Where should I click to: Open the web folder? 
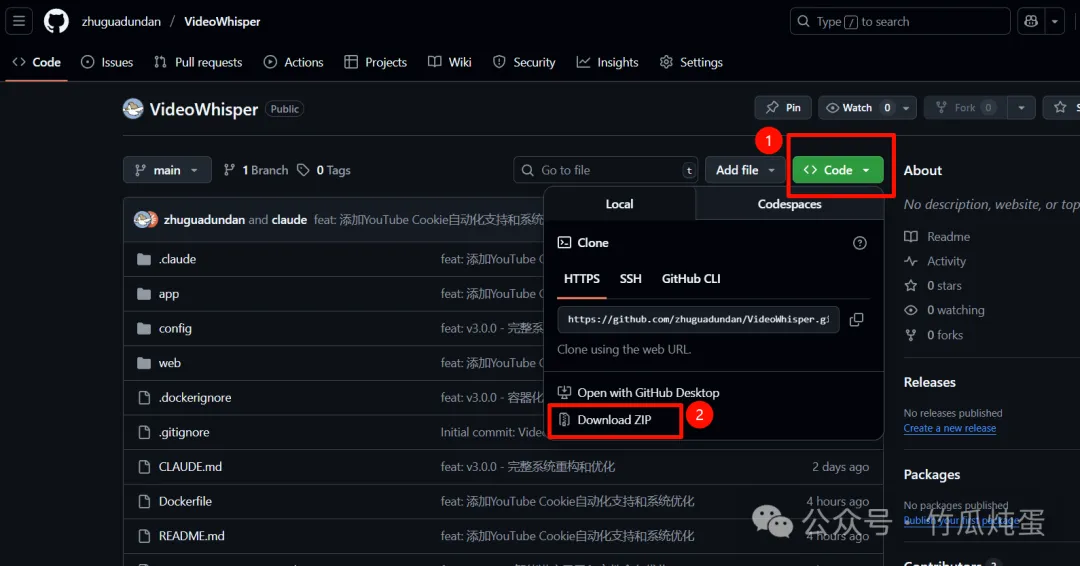tap(169, 363)
